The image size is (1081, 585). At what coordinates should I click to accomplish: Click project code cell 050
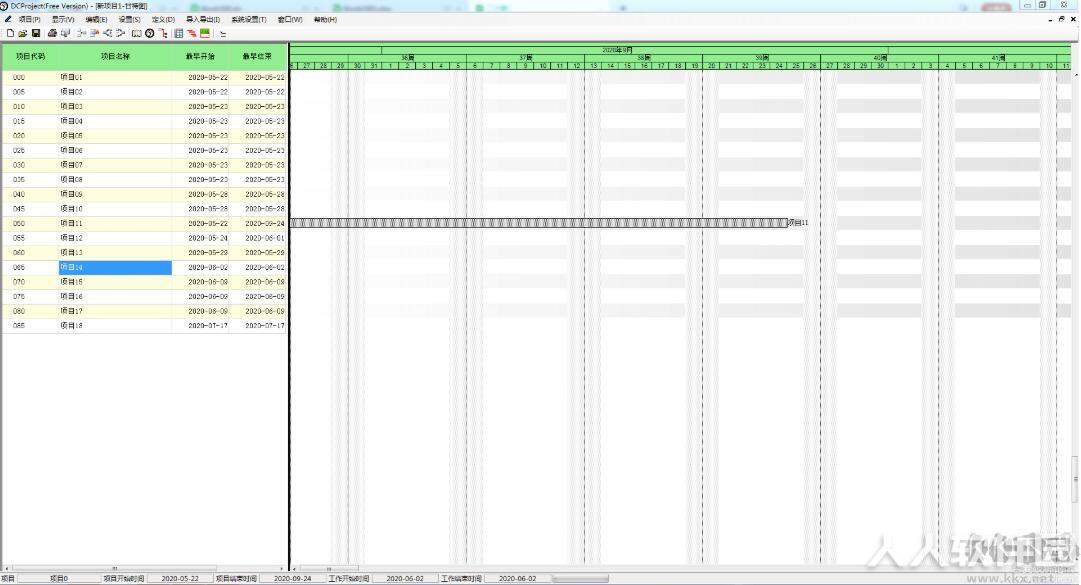pos(30,223)
